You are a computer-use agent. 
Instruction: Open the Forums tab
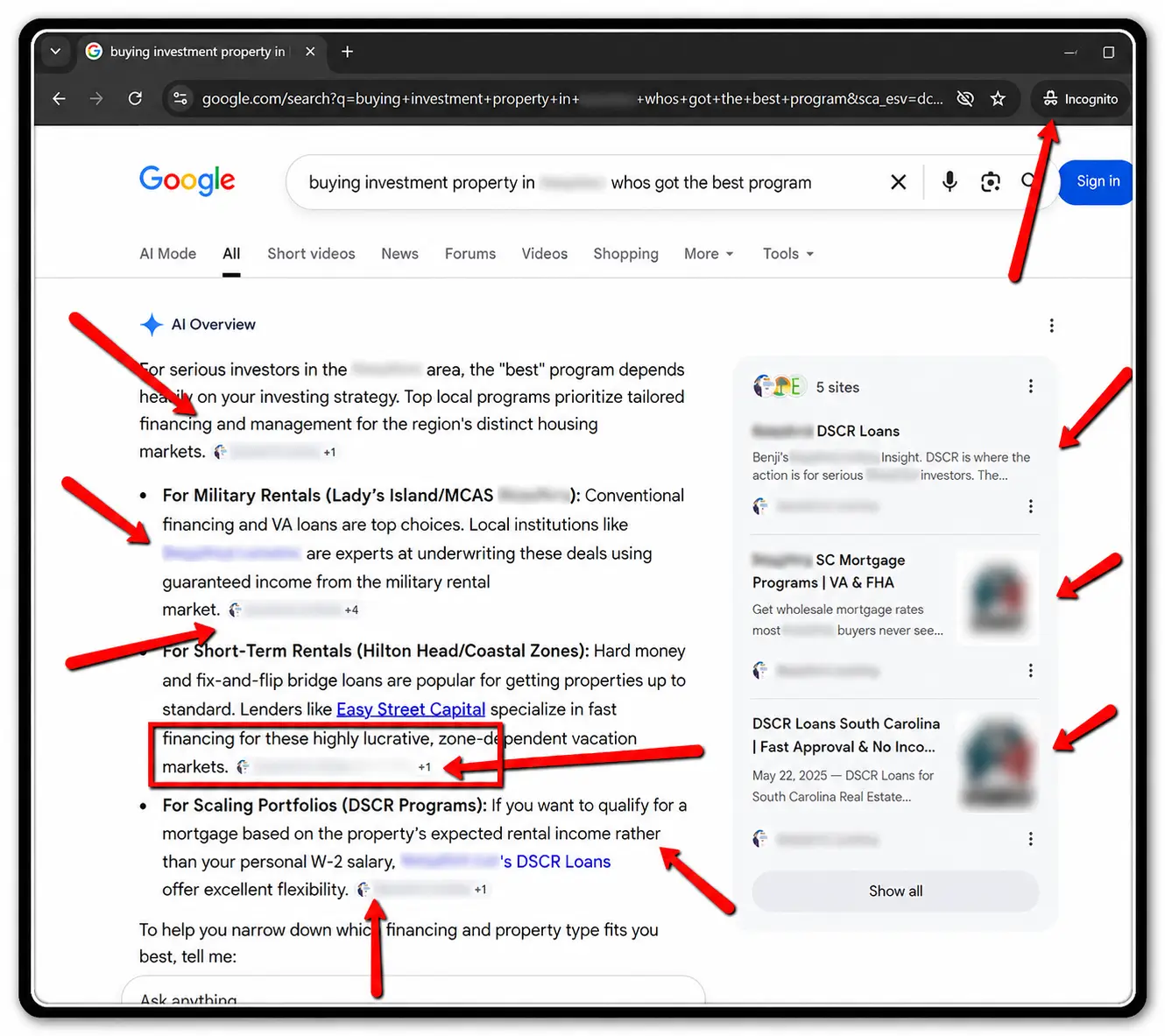[470, 254]
